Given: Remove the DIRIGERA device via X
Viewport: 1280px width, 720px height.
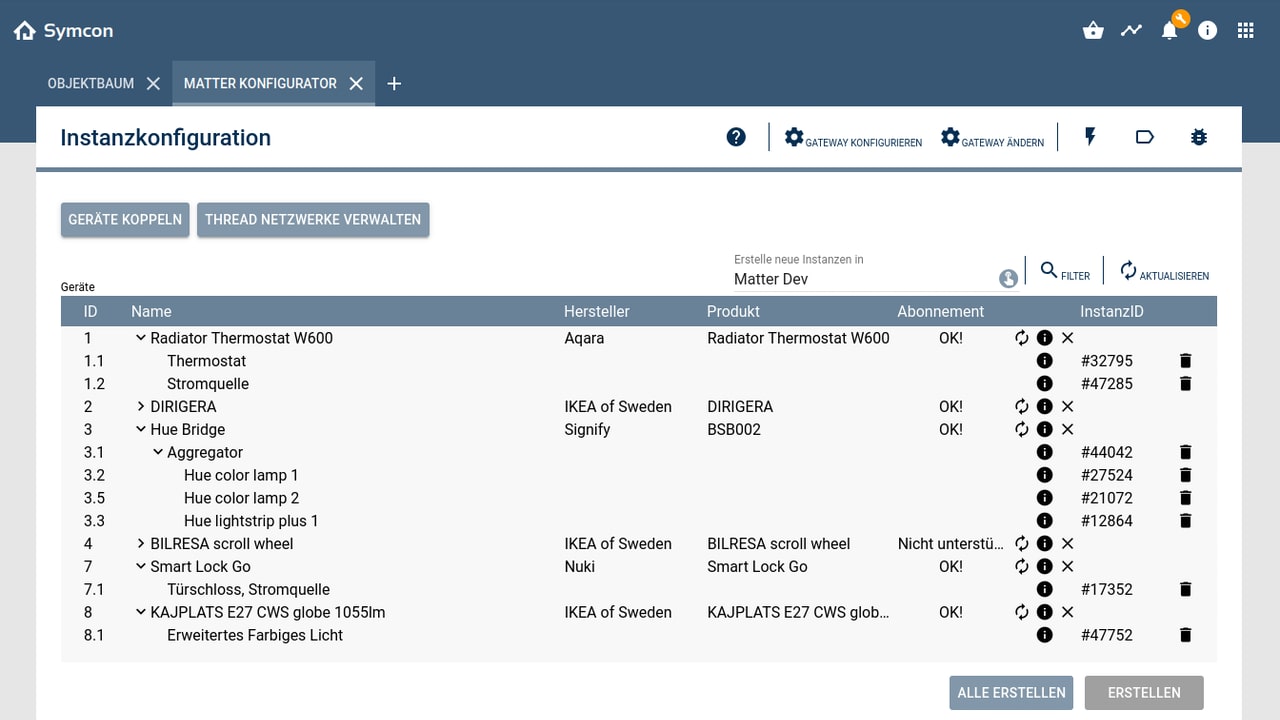Looking at the screenshot, I should [1067, 407].
